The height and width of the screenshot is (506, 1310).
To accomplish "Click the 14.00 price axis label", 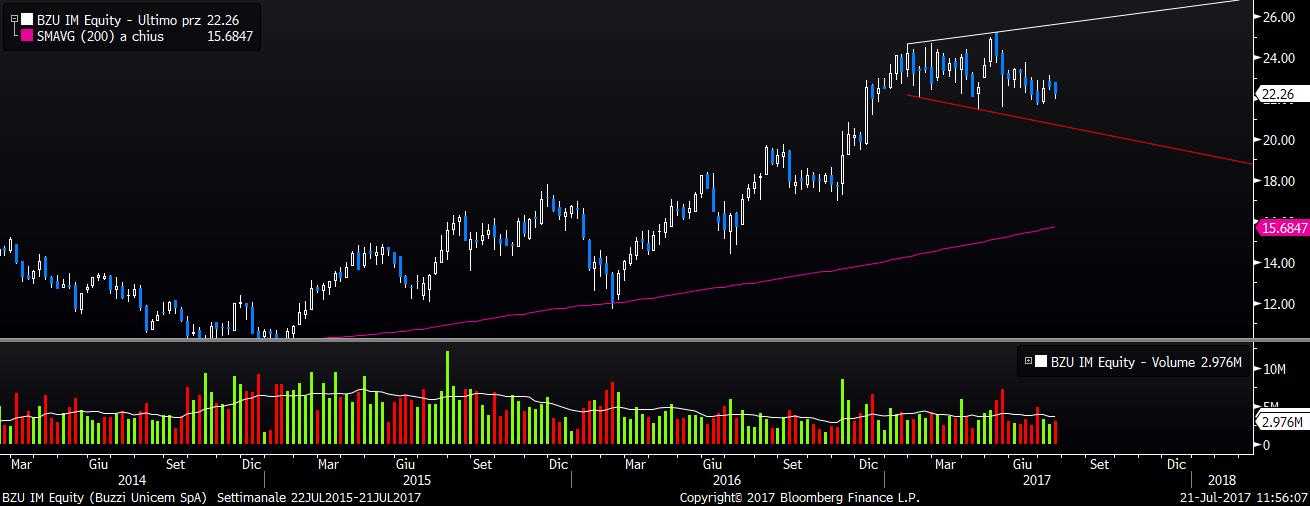I will tap(1280, 263).
